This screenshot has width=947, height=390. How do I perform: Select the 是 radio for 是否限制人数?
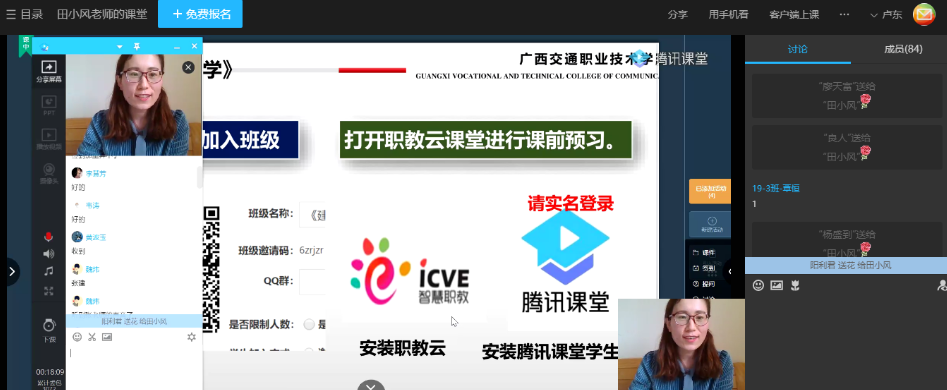tap(309, 325)
